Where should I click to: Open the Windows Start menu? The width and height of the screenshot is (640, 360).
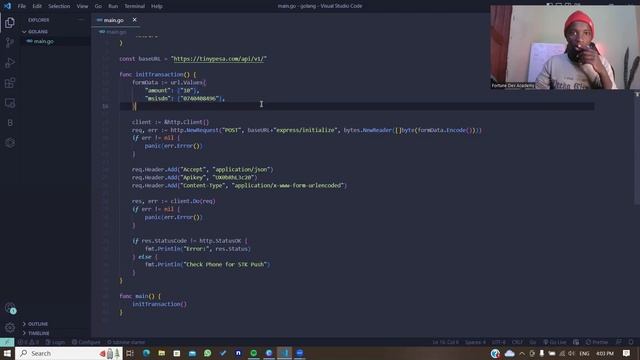coord(7,353)
